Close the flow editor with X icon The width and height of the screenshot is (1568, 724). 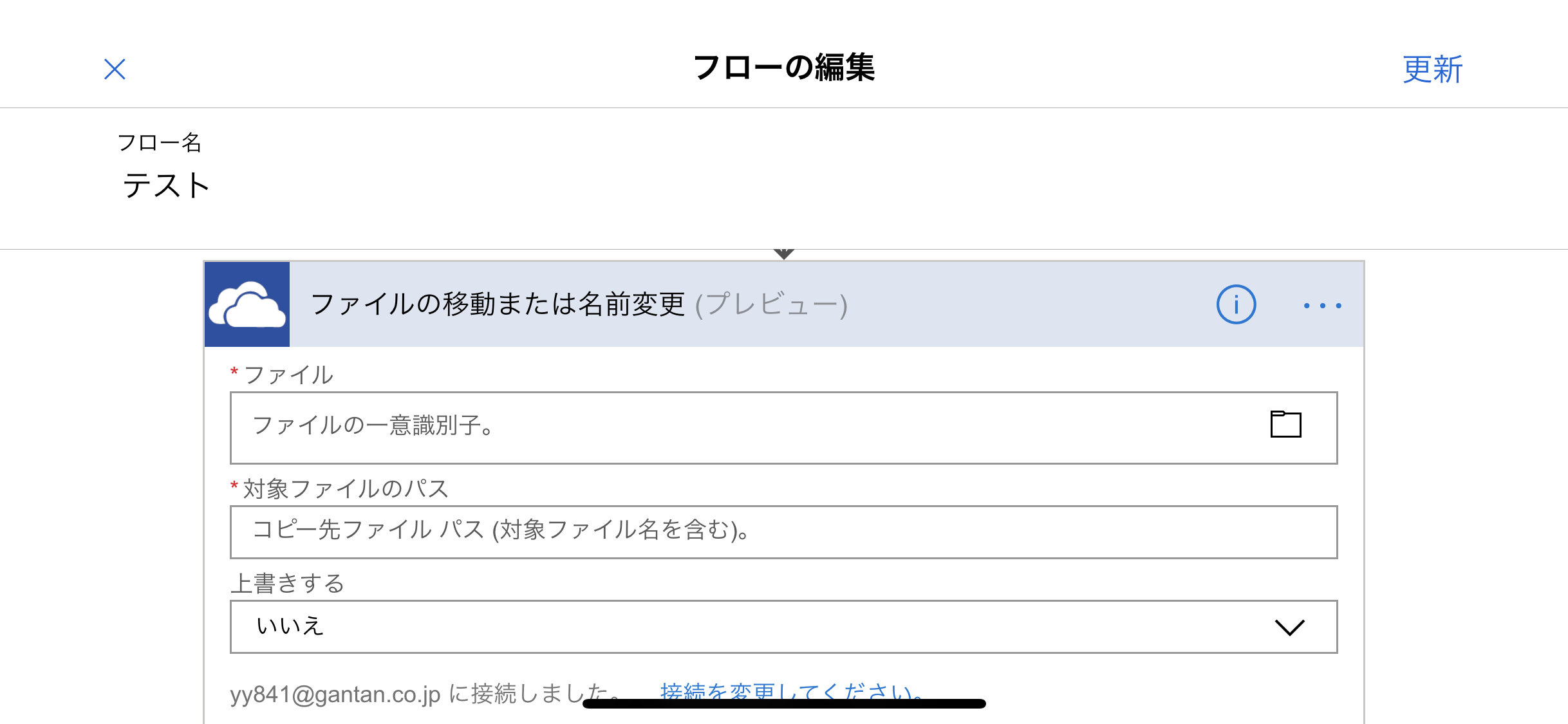[115, 69]
